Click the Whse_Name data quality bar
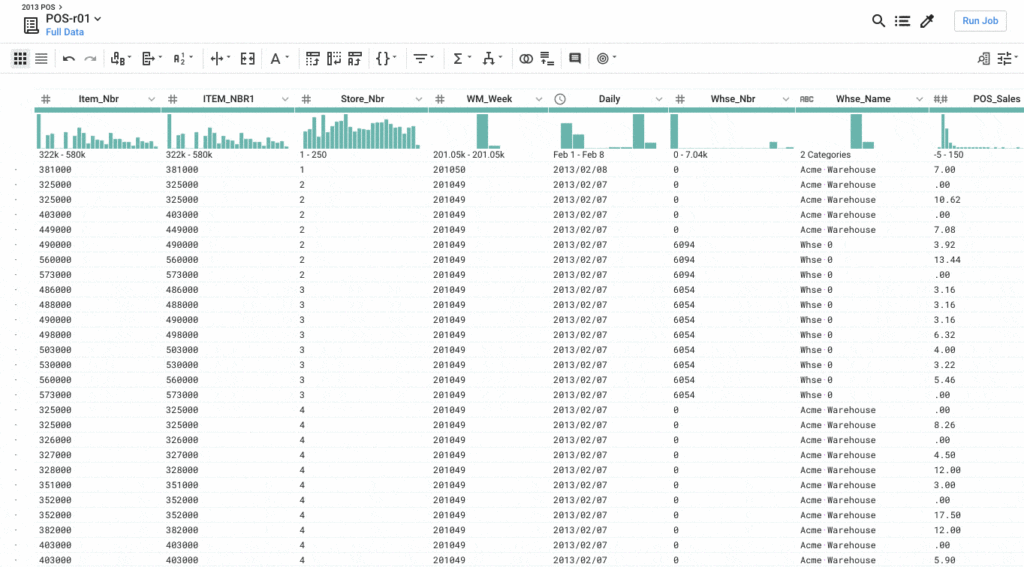The image size is (1024, 567). click(x=862, y=110)
